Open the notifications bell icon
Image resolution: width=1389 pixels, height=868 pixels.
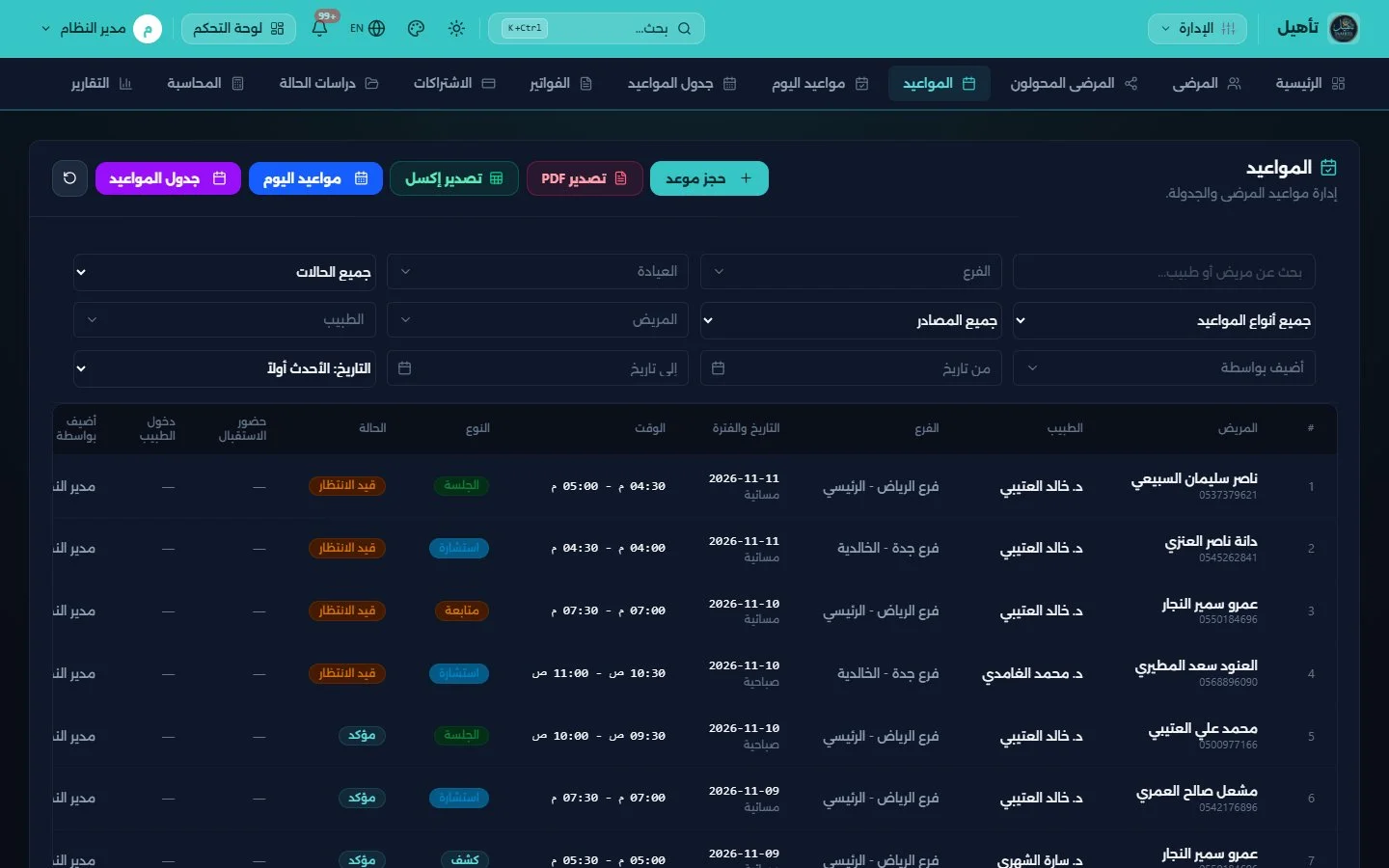pyautogui.click(x=319, y=29)
